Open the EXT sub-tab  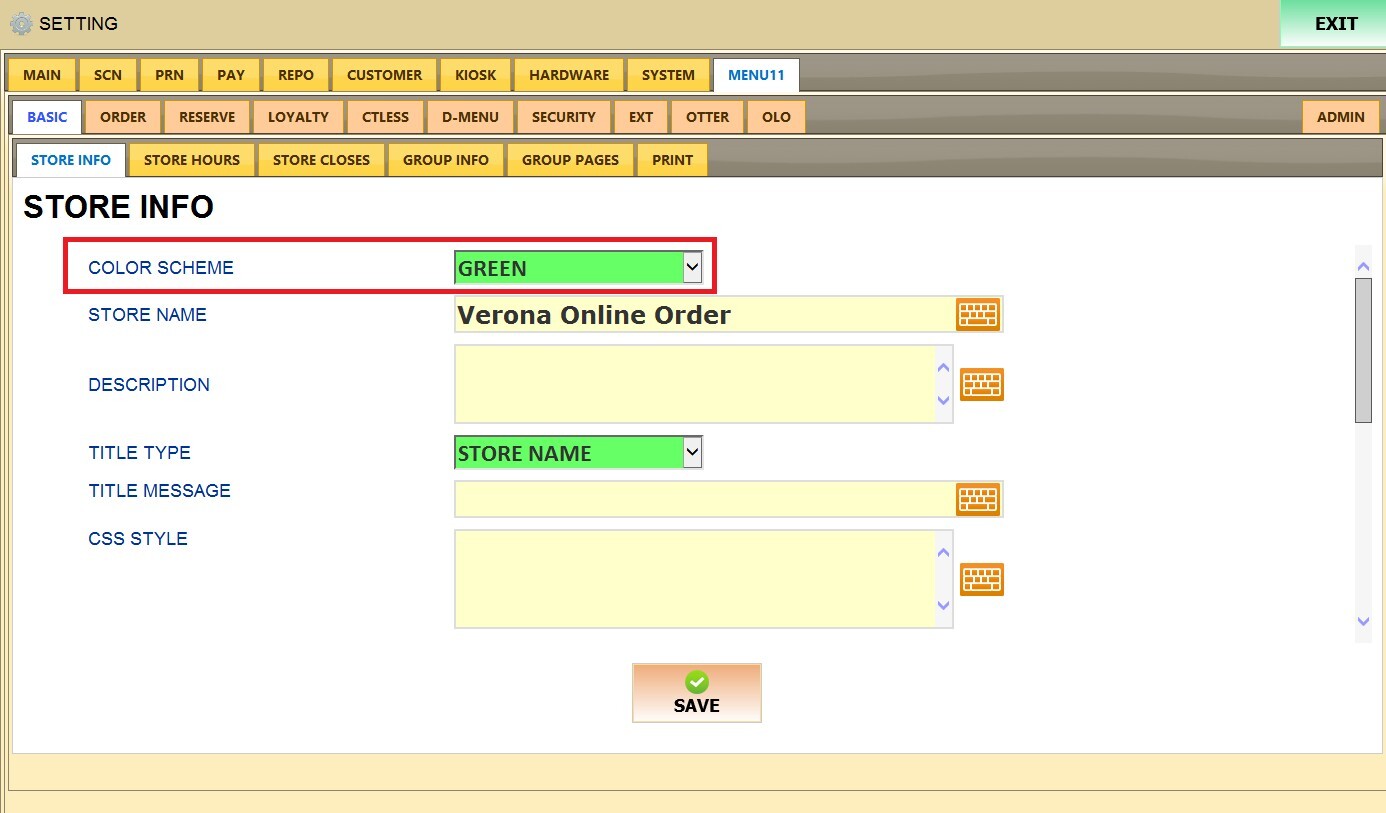tap(641, 117)
